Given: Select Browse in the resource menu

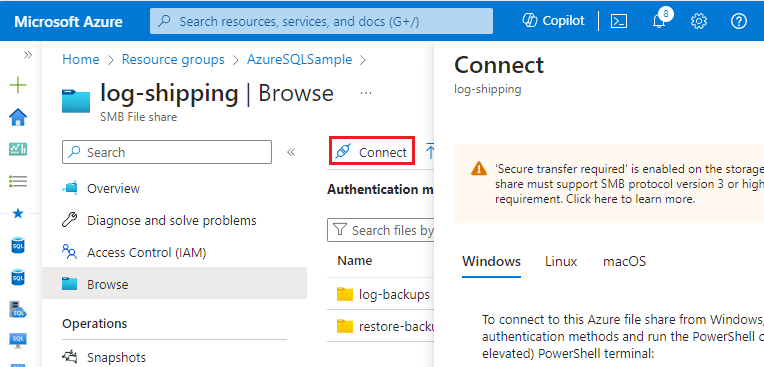Looking at the screenshot, I should click(174, 284).
